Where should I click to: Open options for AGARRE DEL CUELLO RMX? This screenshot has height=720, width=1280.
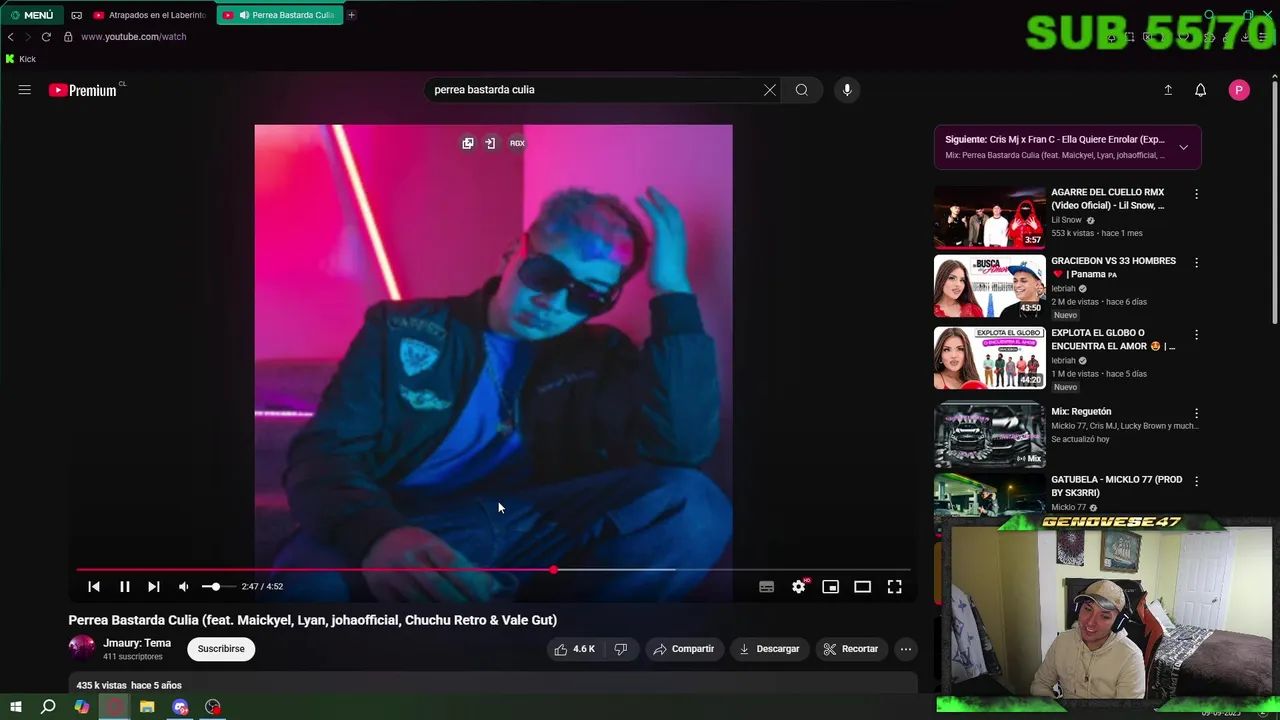(x=1196, y=194)
